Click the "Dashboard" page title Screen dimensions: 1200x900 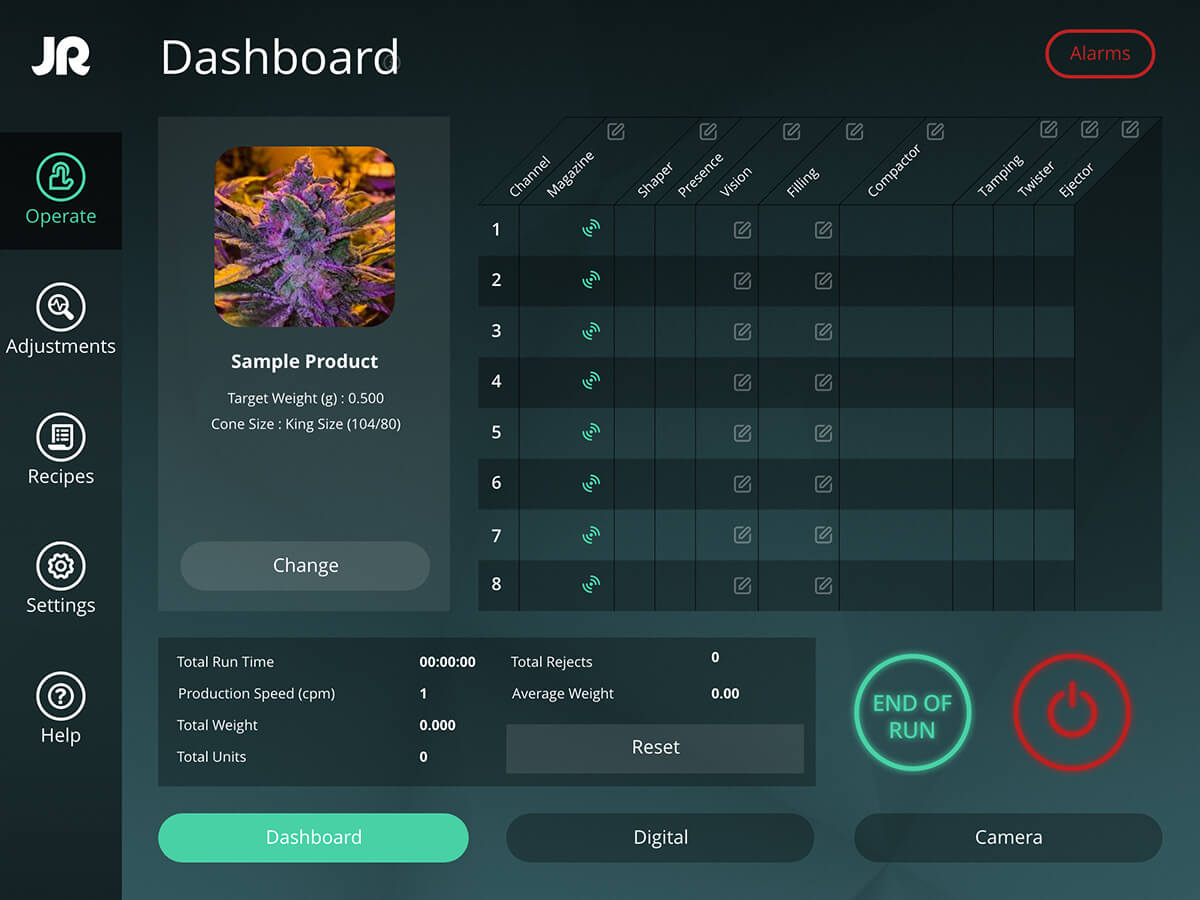click(x=280, y=57)
